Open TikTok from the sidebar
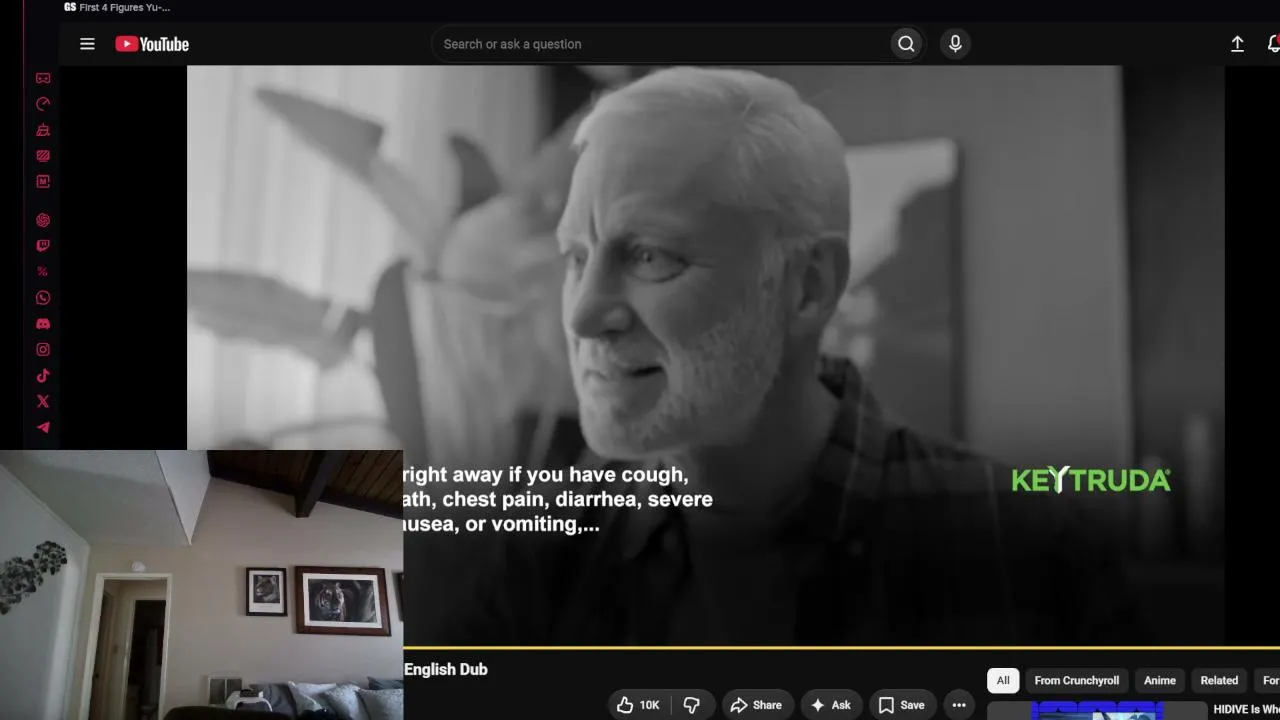 pos(43,376)
